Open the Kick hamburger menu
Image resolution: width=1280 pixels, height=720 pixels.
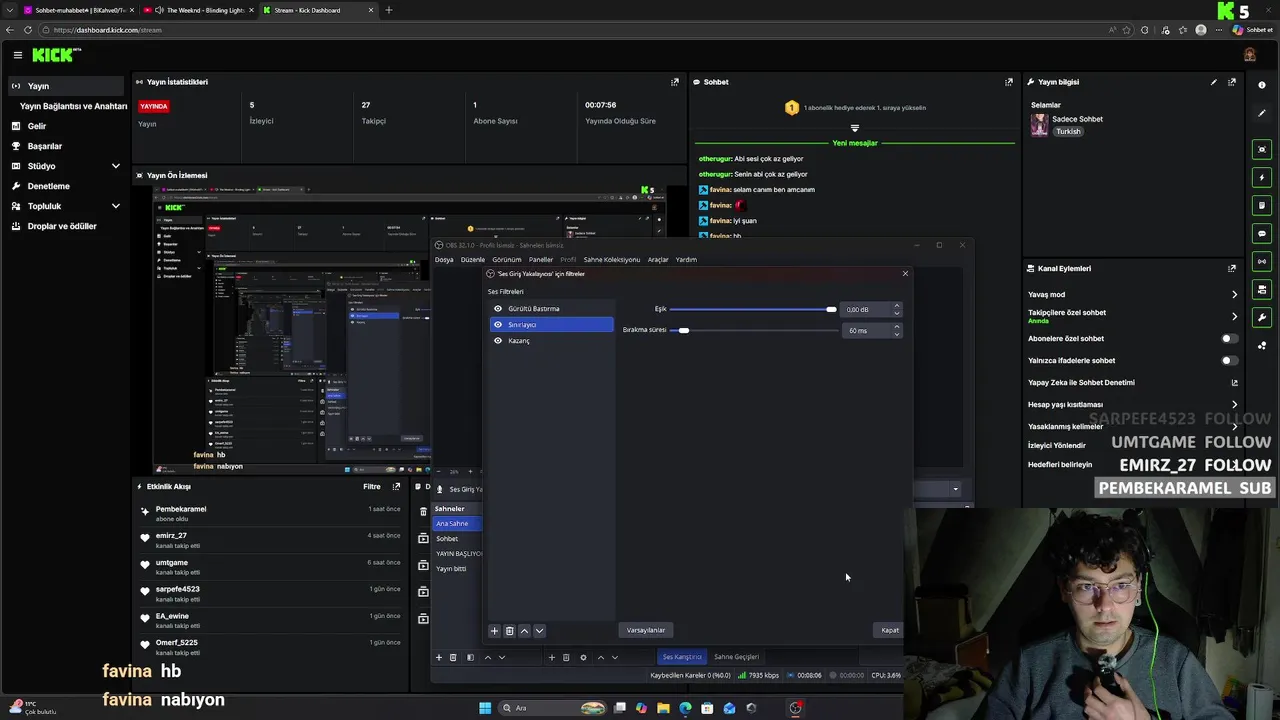[x=17, y=55]
